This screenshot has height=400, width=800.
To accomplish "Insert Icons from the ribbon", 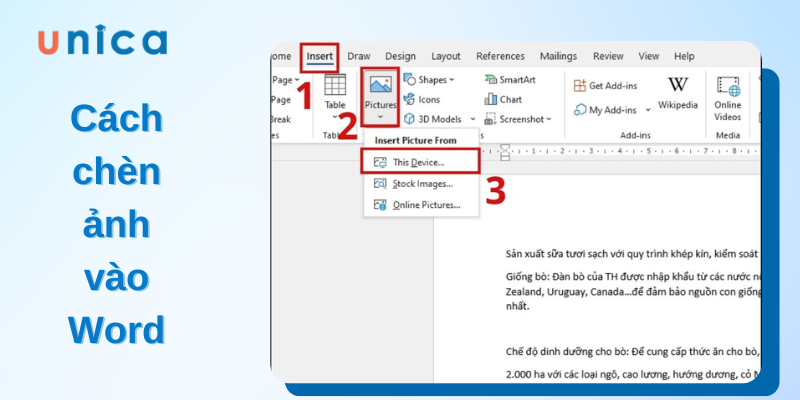I will tap(422, 99).
